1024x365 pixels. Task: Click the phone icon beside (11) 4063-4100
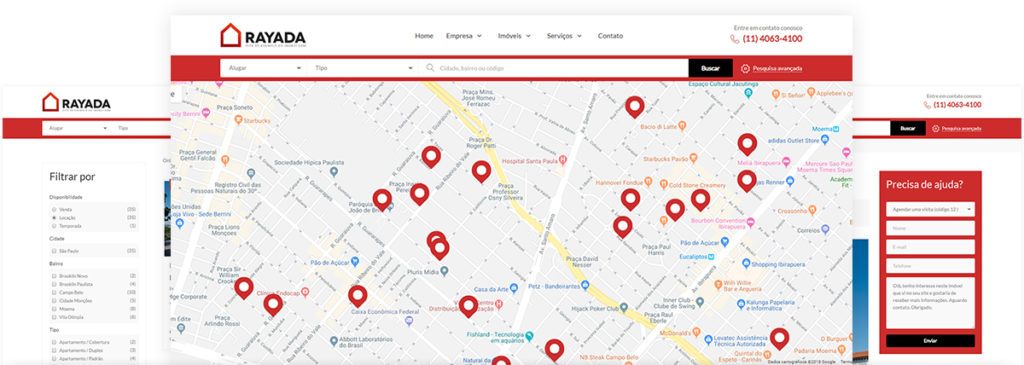735,39
